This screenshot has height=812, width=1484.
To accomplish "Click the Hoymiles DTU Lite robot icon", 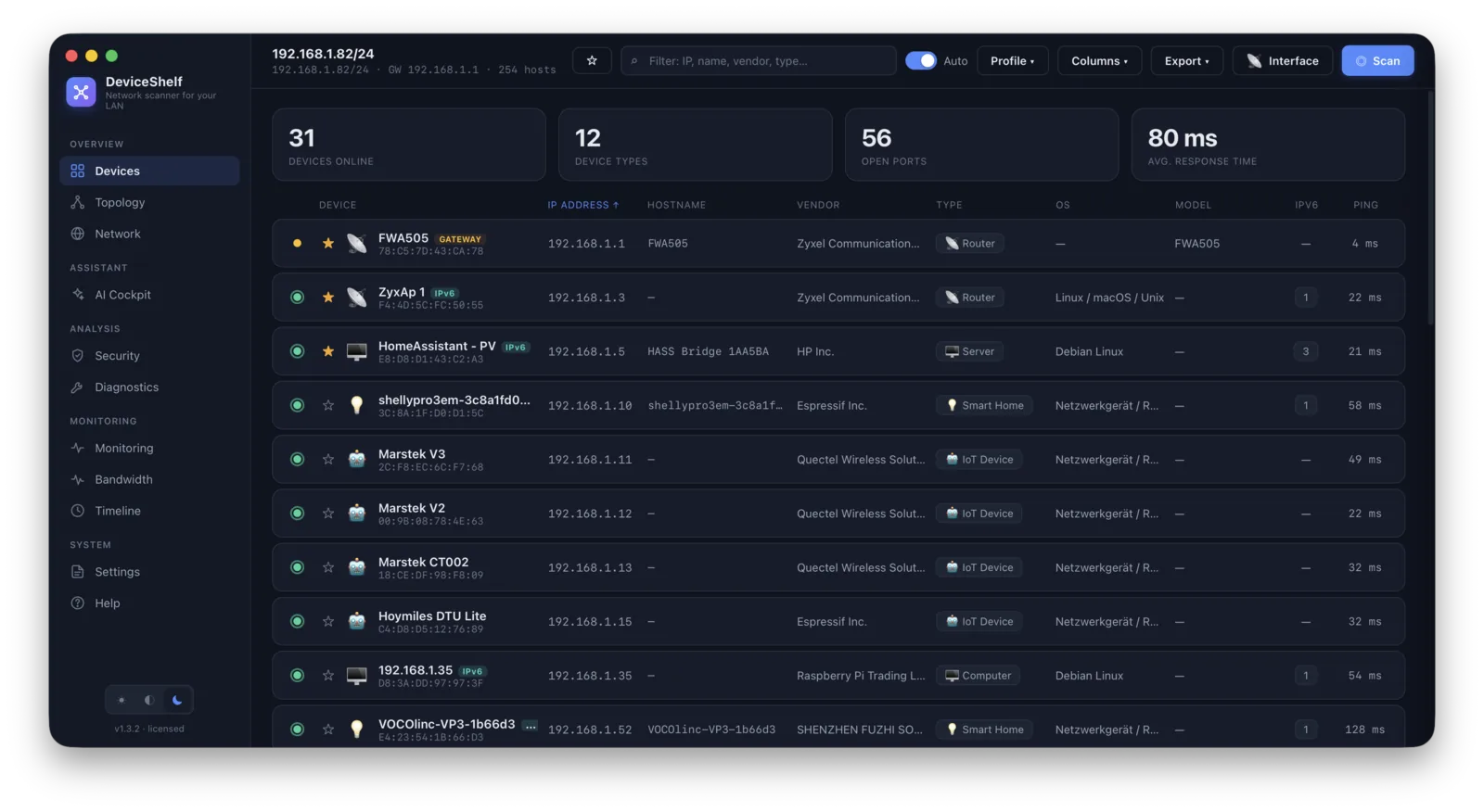I will coord(357,621).
